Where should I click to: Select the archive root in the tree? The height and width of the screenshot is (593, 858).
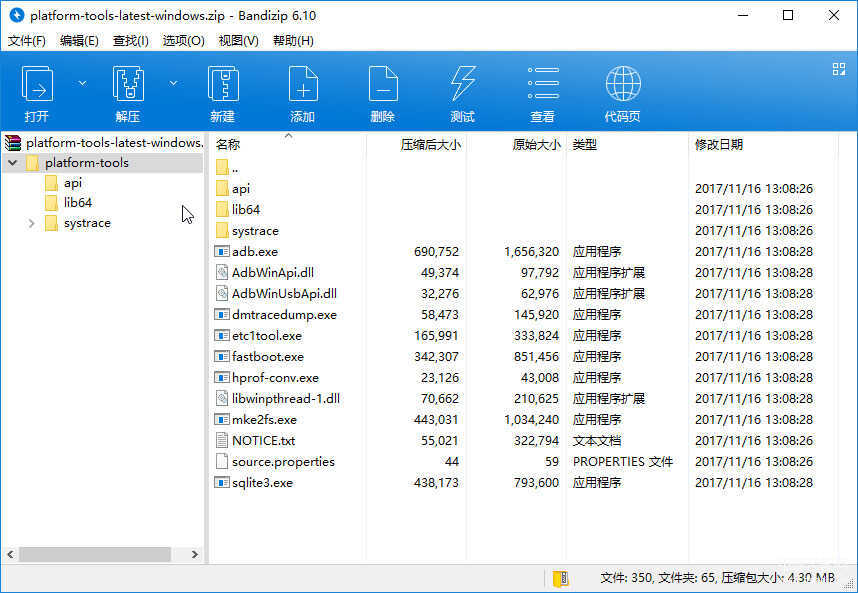coord(105,143)
